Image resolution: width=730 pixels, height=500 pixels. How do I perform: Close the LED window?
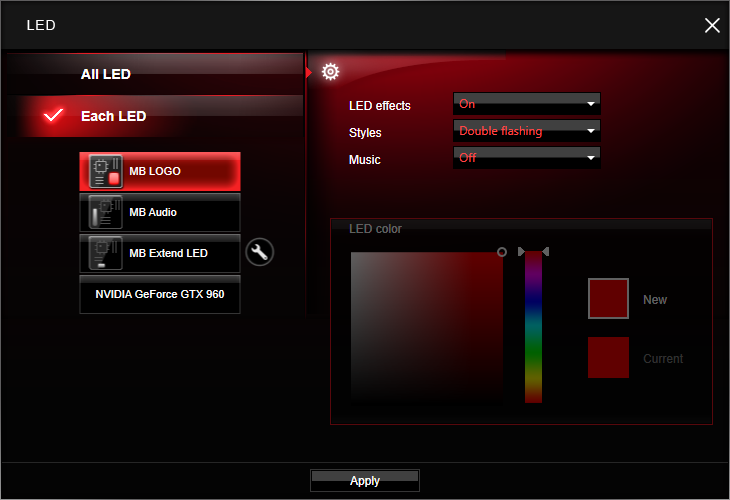click(712, 25)
